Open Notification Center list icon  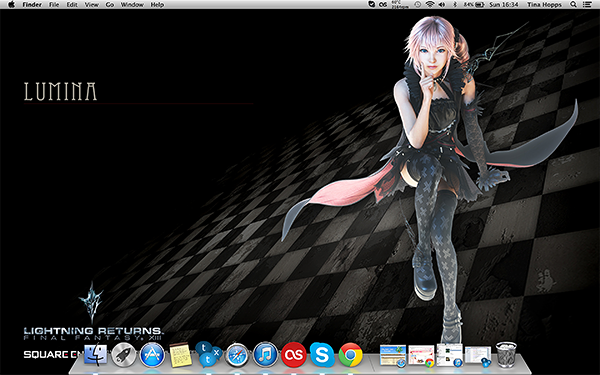point(587,5)
